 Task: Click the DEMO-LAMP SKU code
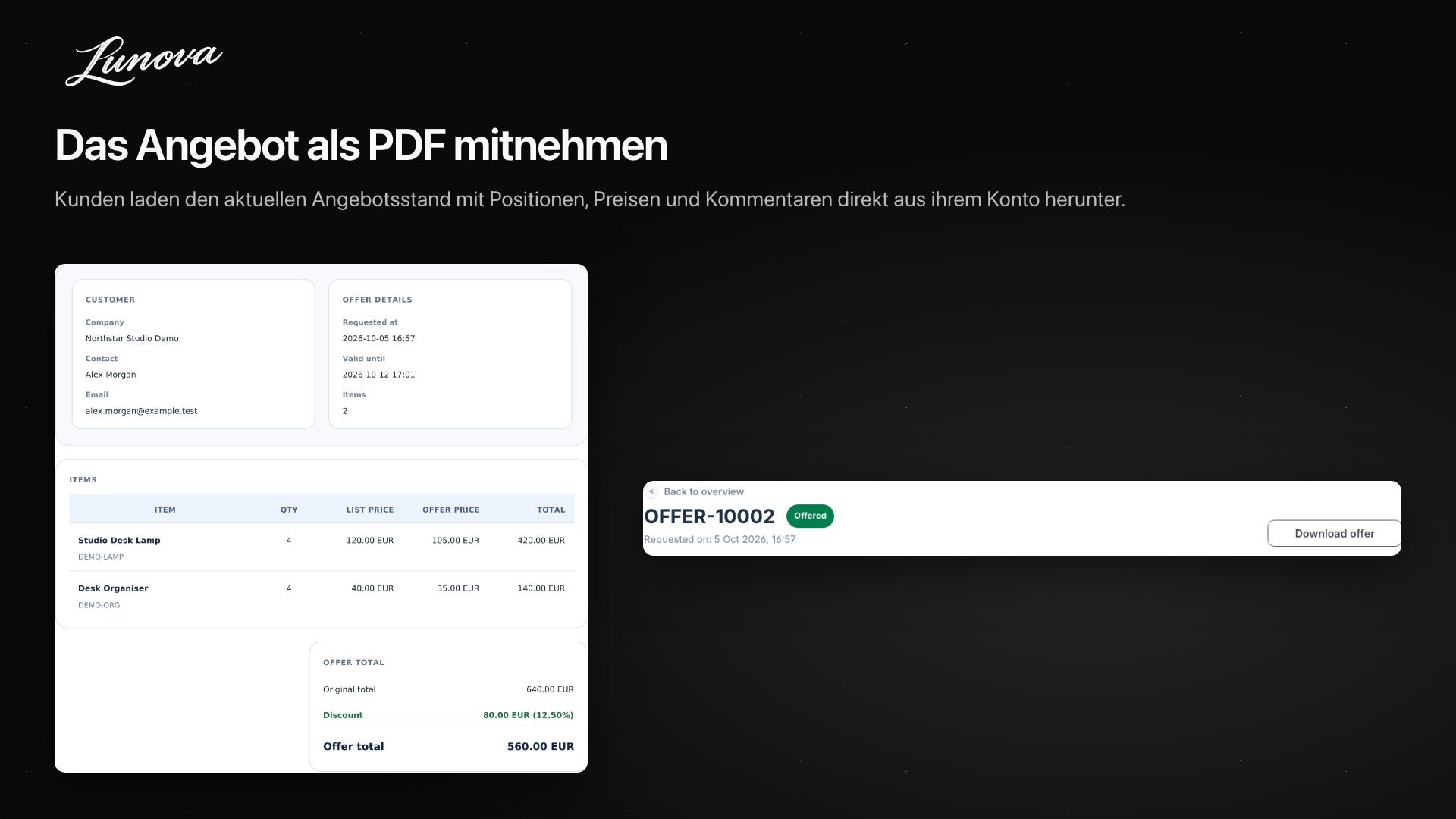pos(101,557)
